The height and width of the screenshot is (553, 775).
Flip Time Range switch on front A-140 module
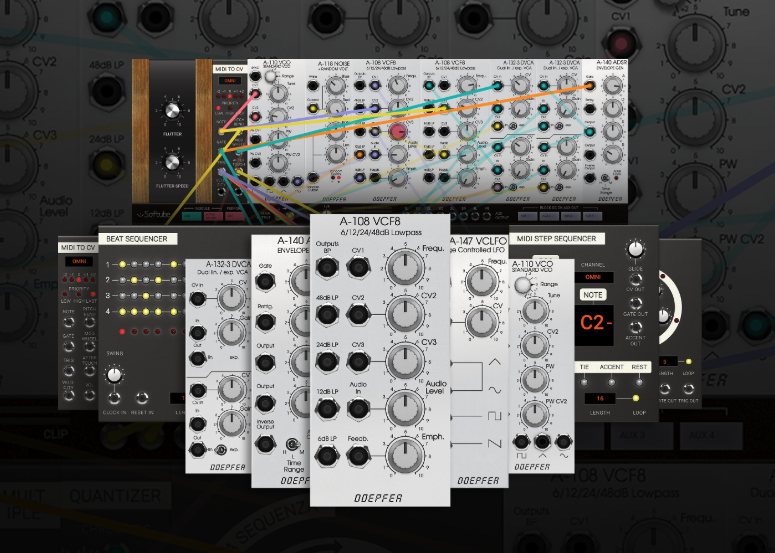[293, 444]
